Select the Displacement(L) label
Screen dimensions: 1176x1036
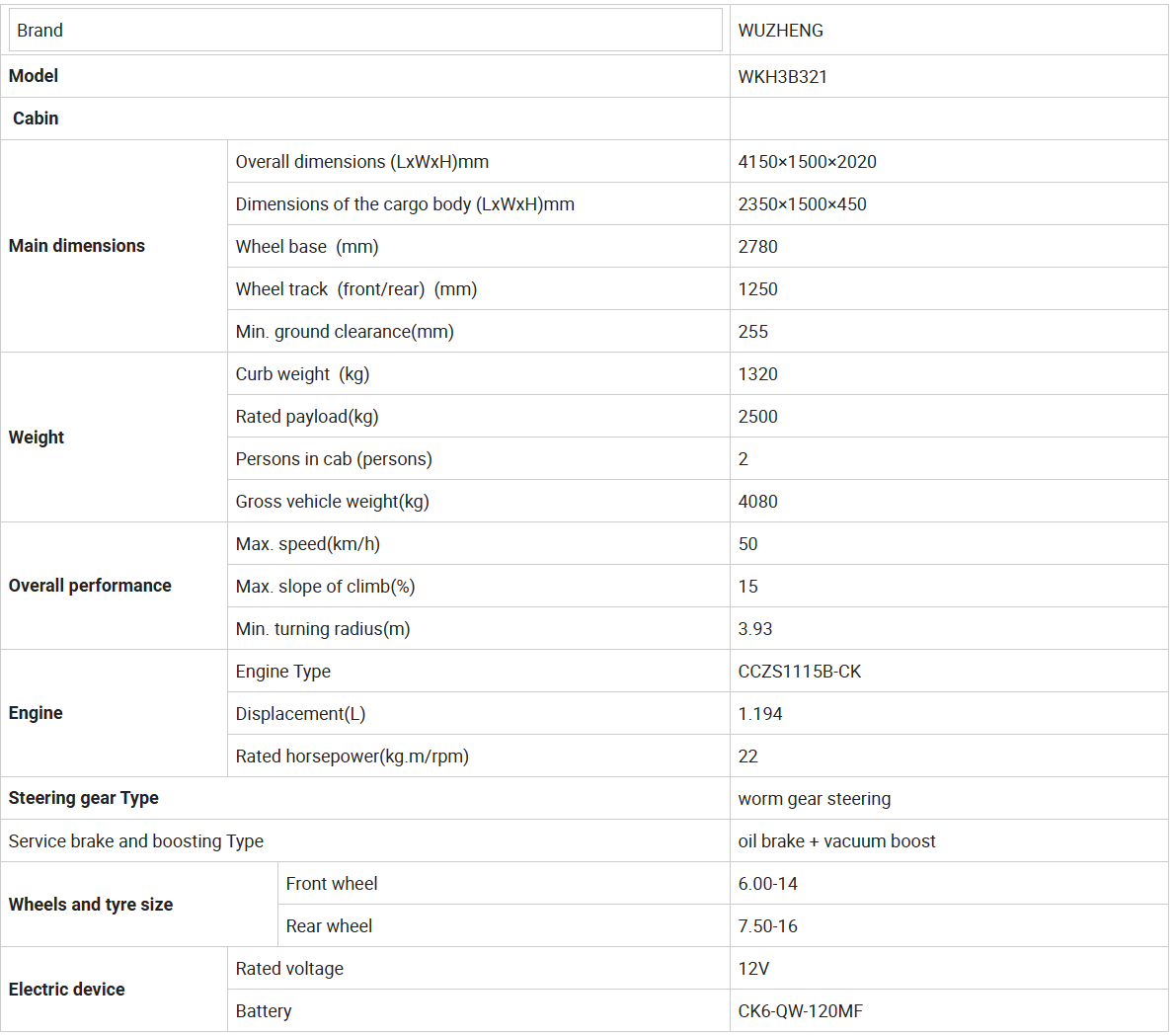(x=300, y=714)
